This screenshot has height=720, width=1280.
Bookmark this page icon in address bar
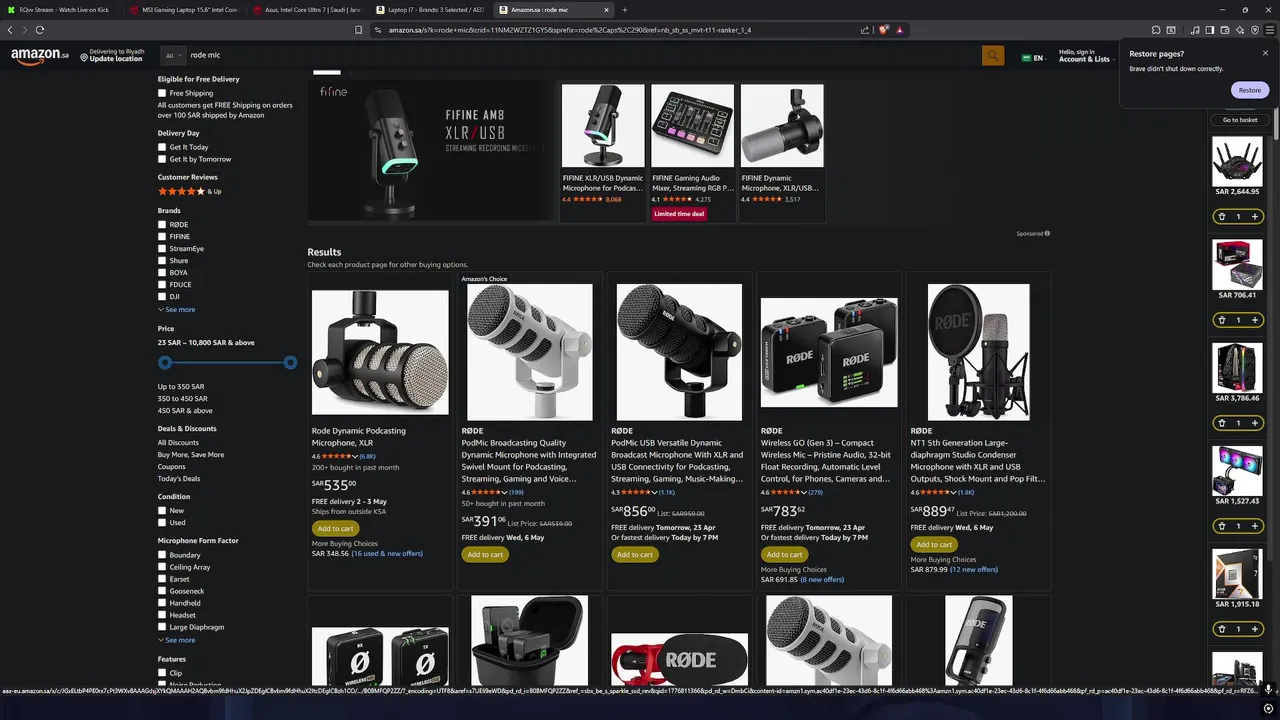(358, 30)
